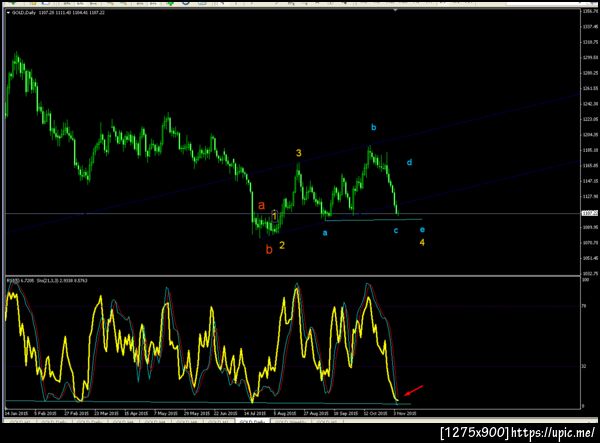
Task: Select the orange wave label '4'
Action: [x=422, y=242]
